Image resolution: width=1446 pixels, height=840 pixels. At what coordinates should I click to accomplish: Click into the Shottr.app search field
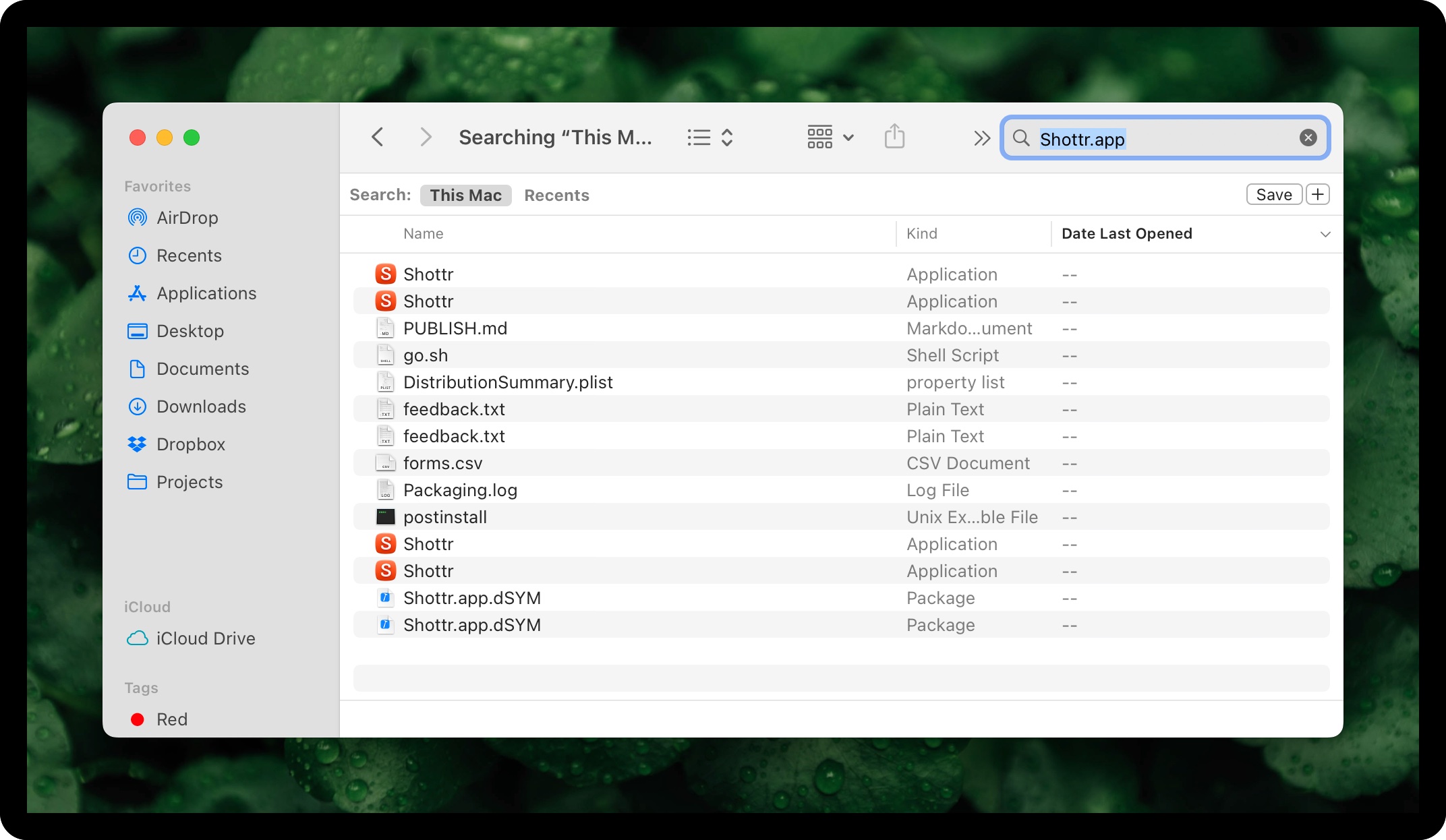tap(1165, 138)
